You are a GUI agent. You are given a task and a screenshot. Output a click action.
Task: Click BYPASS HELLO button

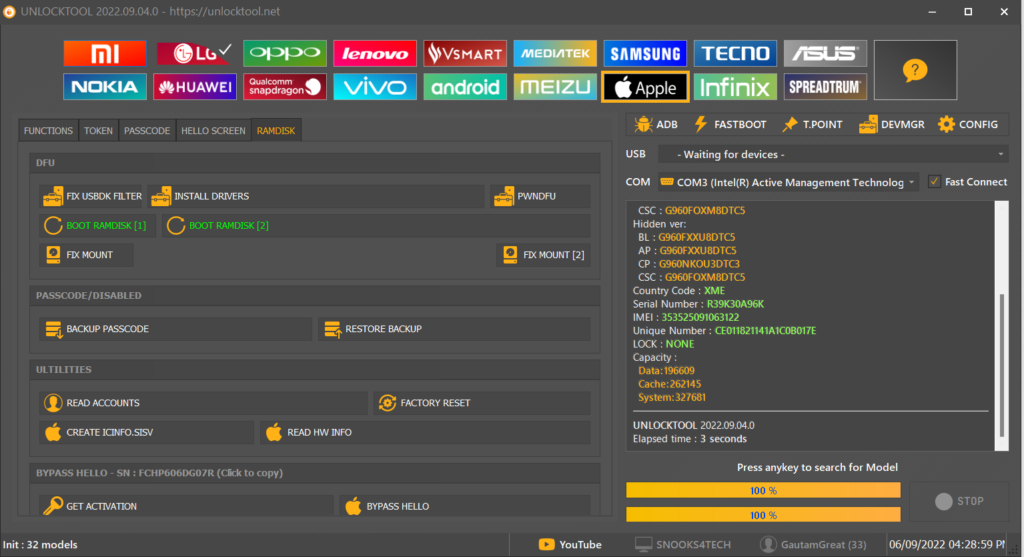465,506
